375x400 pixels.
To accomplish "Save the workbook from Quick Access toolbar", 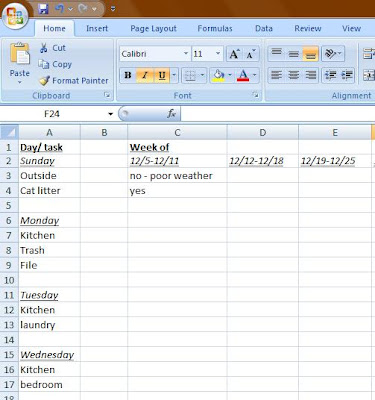I will (x=43, y=9).
